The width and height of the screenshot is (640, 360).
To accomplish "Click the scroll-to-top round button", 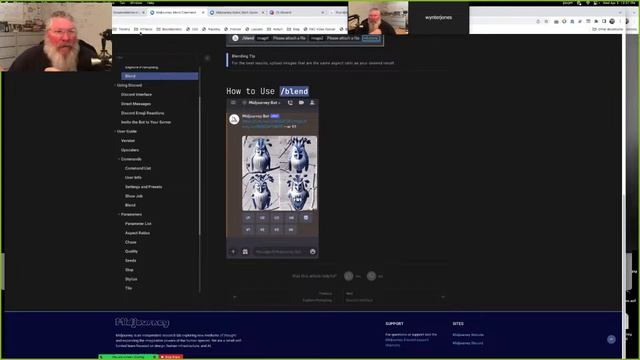I will tap(611, 339).
